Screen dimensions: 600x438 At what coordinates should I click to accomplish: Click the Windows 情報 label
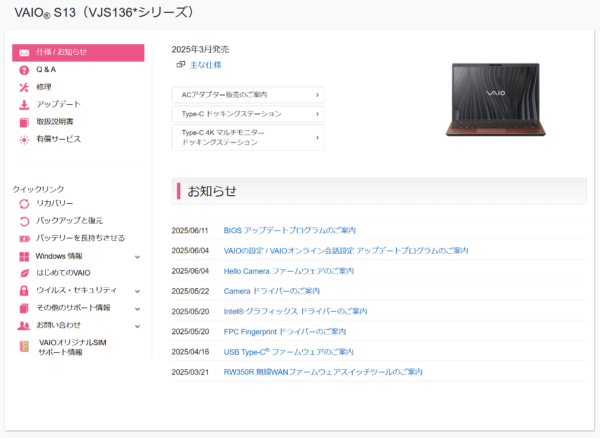(59, 256)
